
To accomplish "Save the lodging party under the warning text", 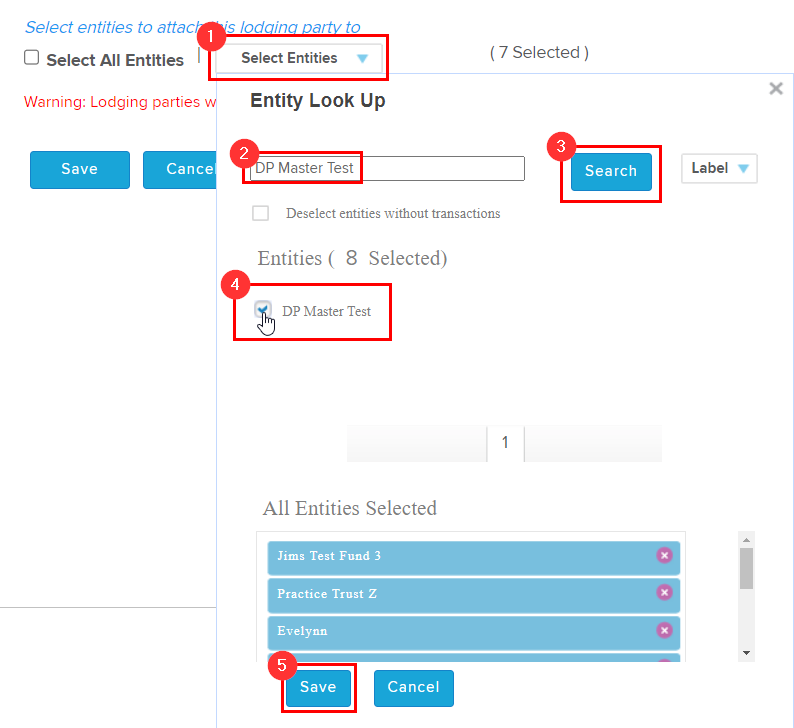I will click(79, 169).
